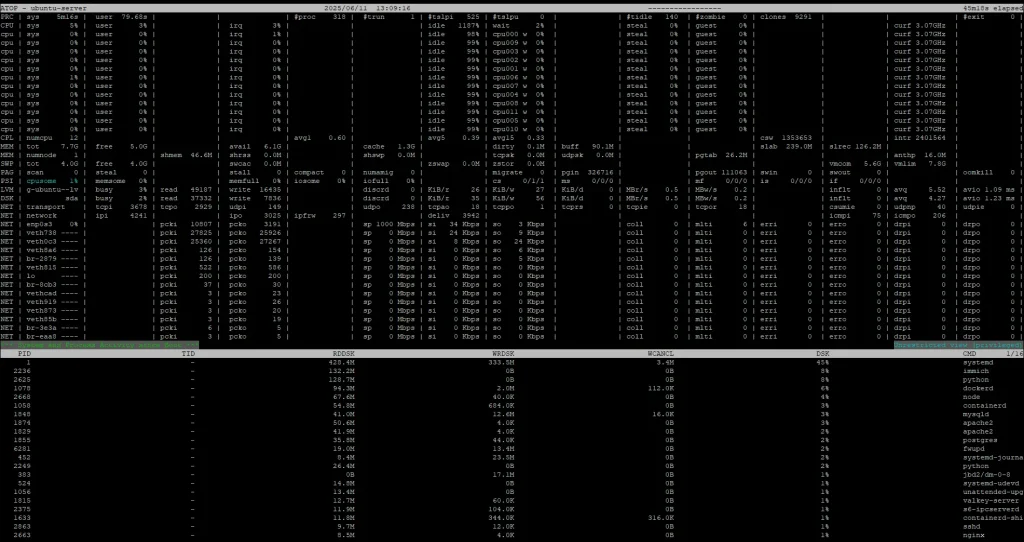This screenshot has width=1024, height=542.
Task: Click the avg1 0.60 load value
Action: [x=319, y=138]
